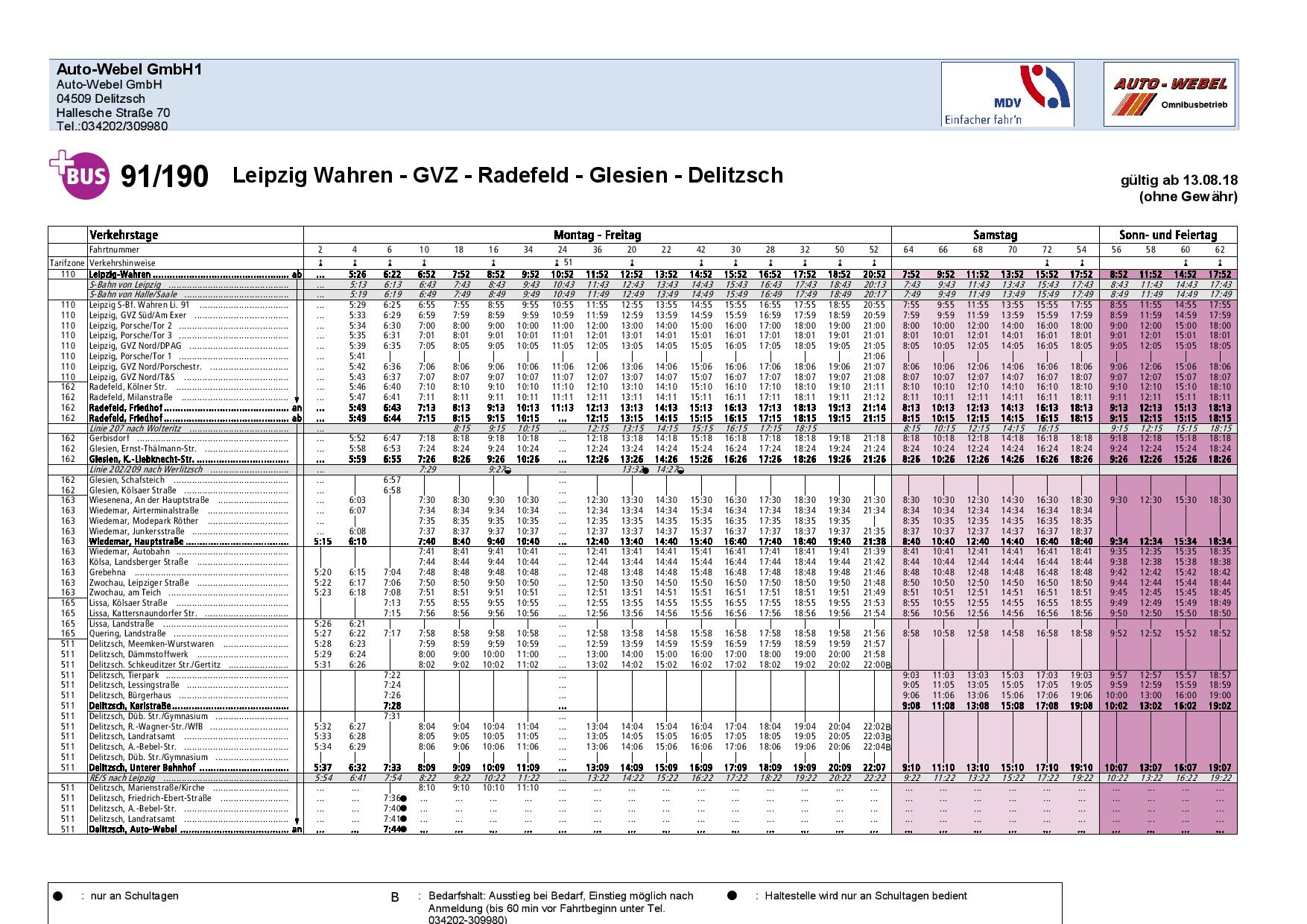Image resolution: width=1307 pixels, height=924 pixels.
Task: Select the 'Samstag' column header
Action: pos(995,235)
